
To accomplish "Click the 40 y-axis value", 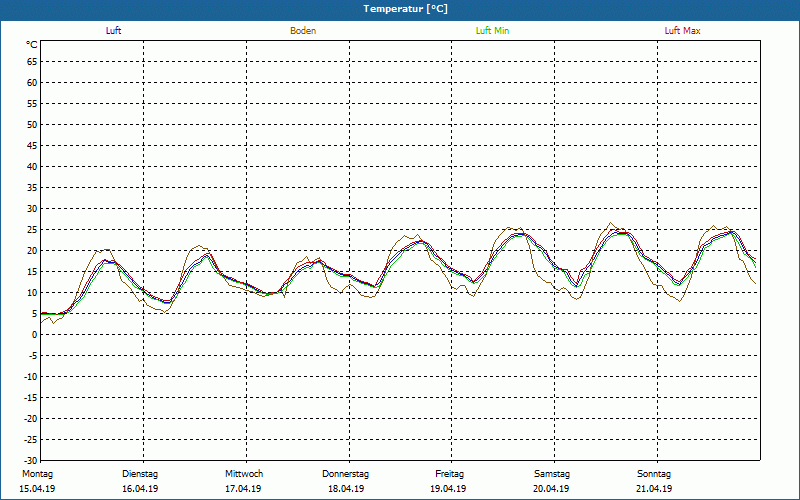I will click(32, 167).
